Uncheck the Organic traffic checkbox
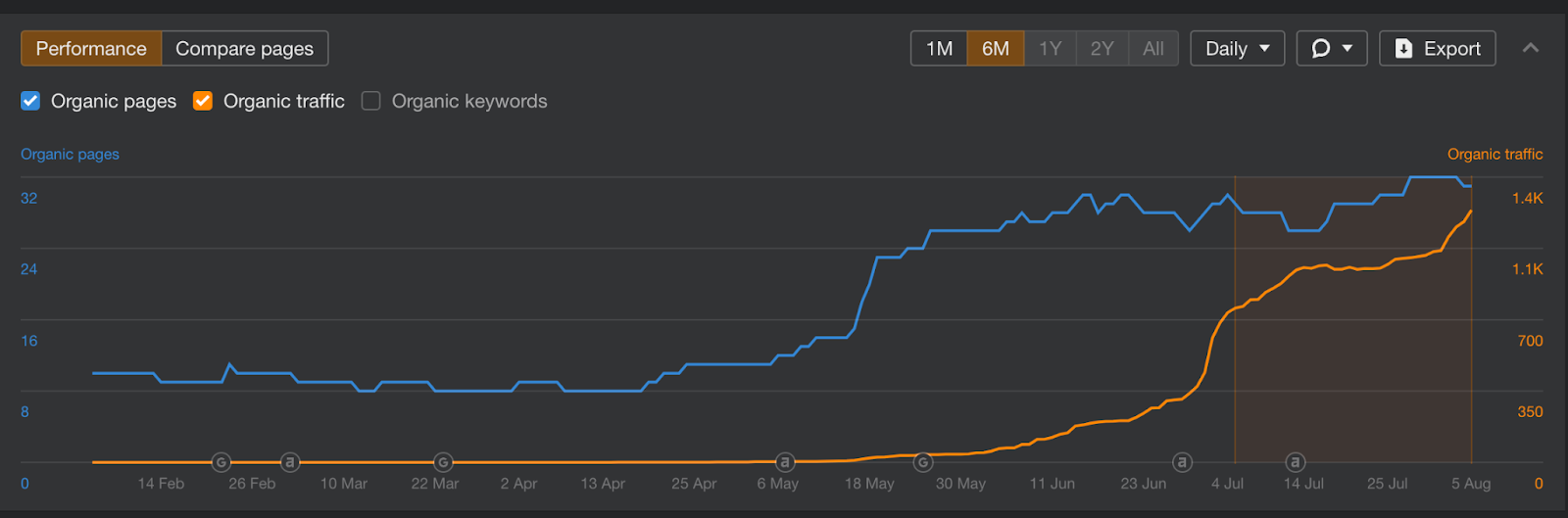This screenshot has width=1568, height=518. (x=203, y=101)
